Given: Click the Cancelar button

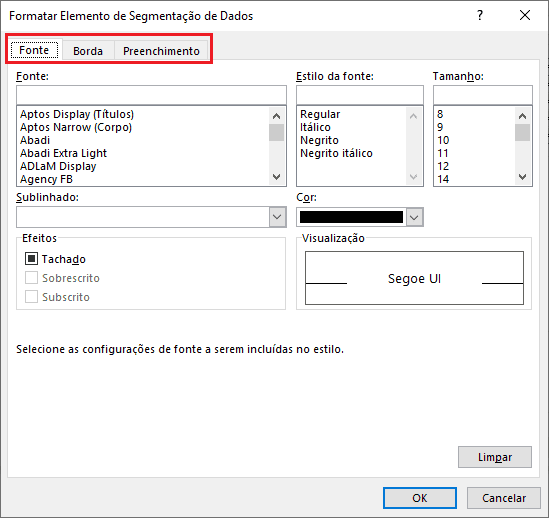Looking at the screenshot, I should point(503,498).
